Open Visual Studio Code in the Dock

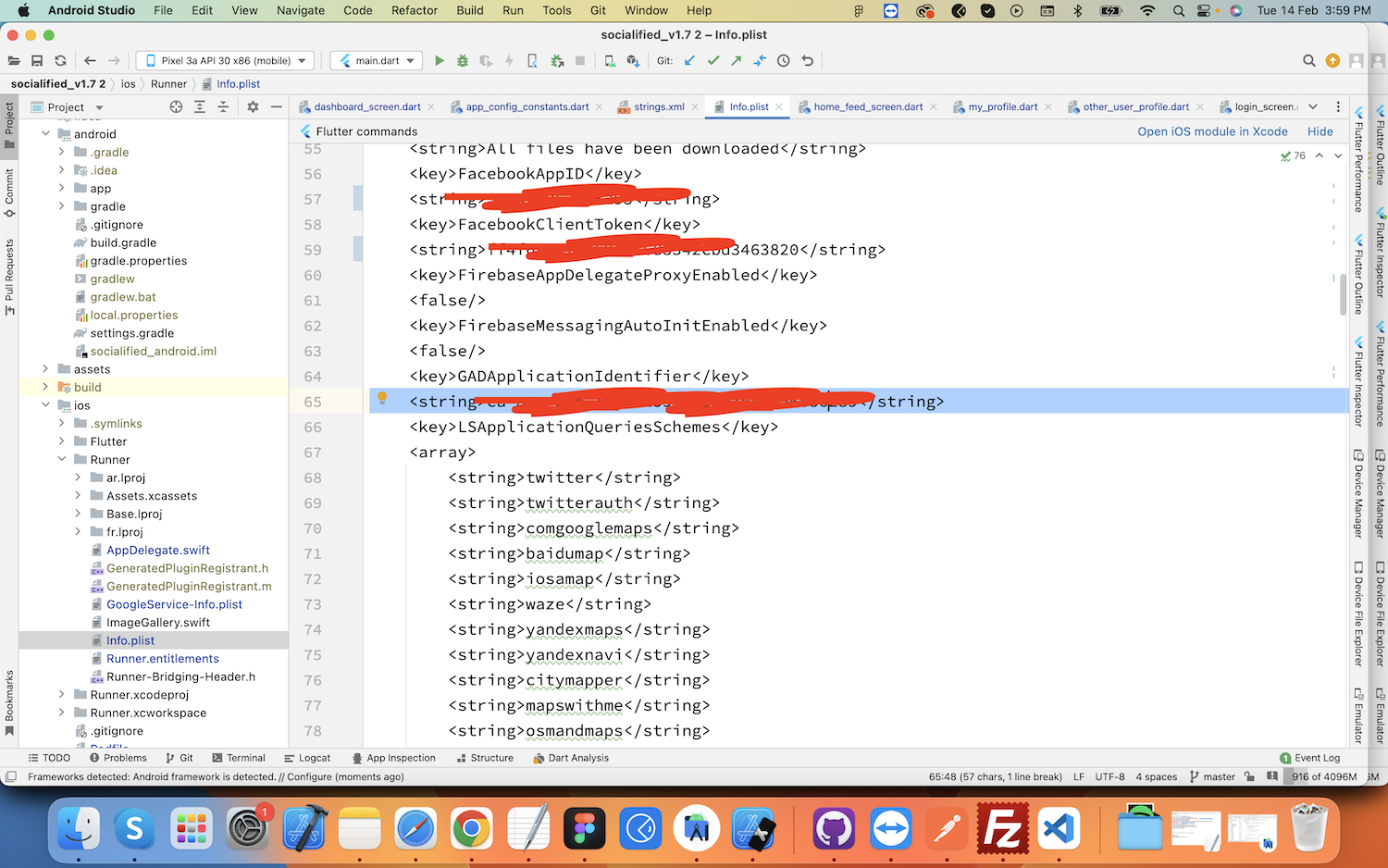pyautogui.click(x=1059, y=828)
